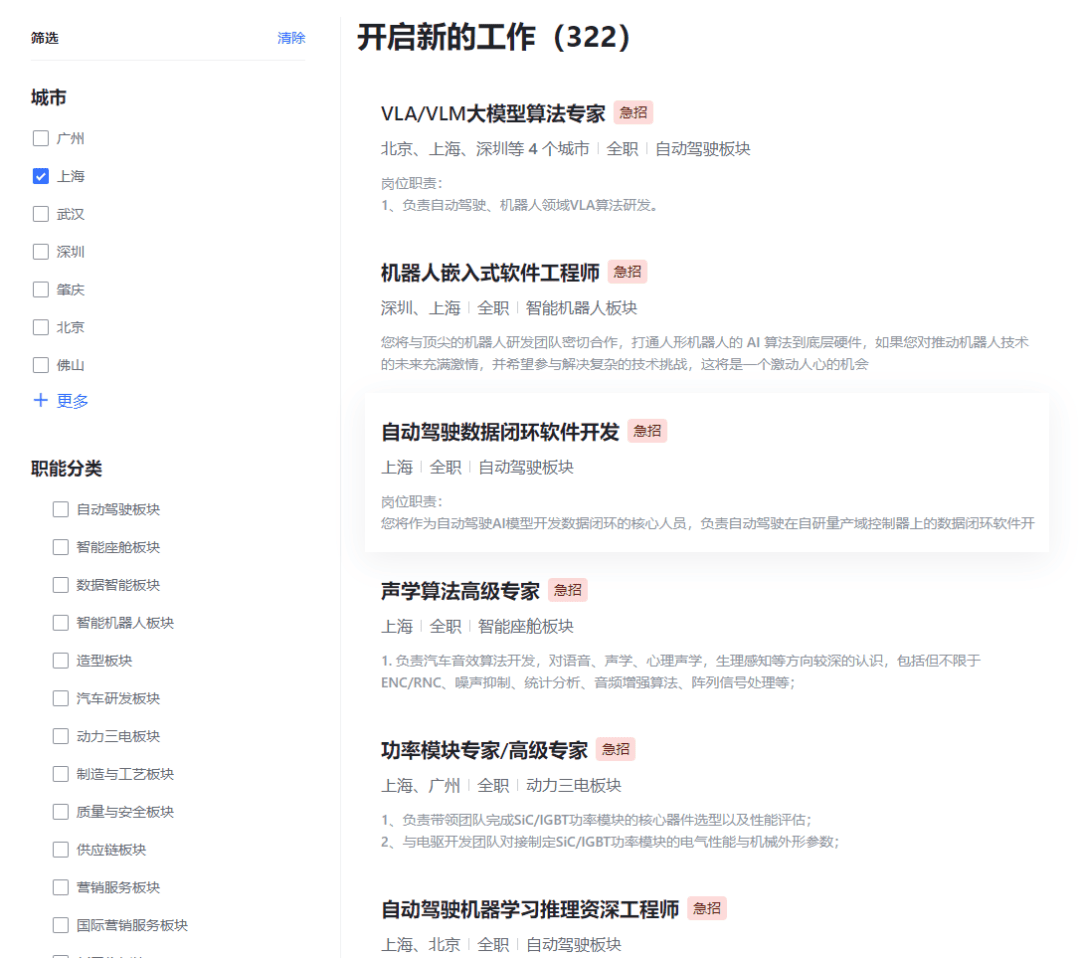
Task: Check the 肇庆 city checkbox
Action: pos(41,289)
